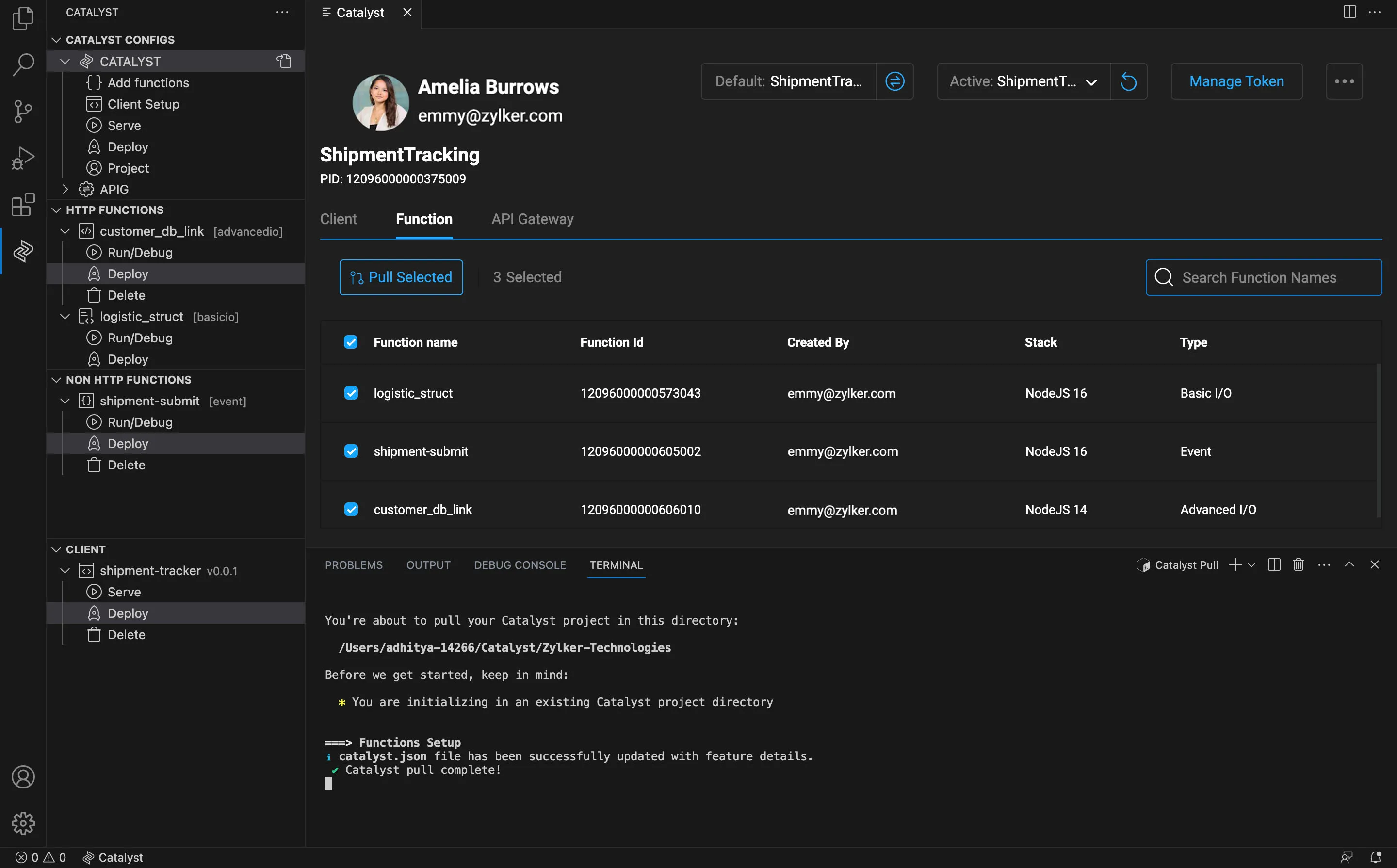Click the refresh active project icon
Viewport: 1397px width, 868px height.
point(1128,81)
